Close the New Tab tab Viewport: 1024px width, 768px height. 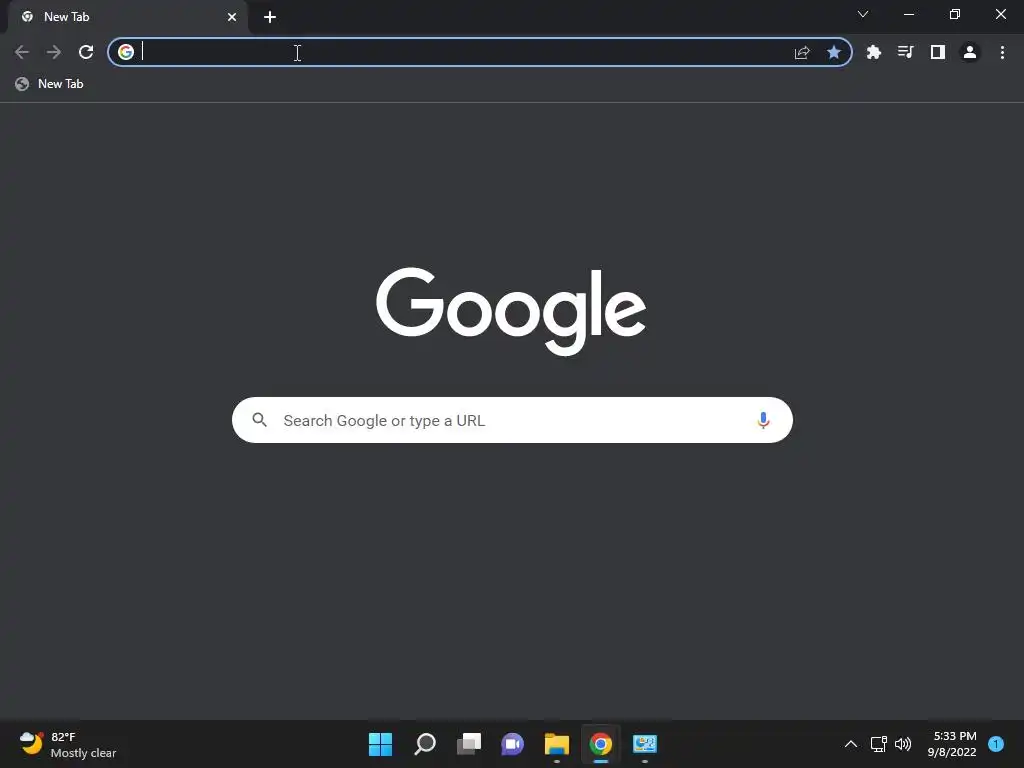pos(232,17)
